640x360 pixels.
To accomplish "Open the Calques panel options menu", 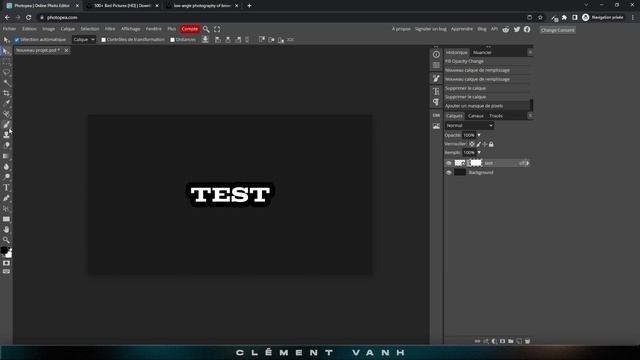I will coord(530,116).
